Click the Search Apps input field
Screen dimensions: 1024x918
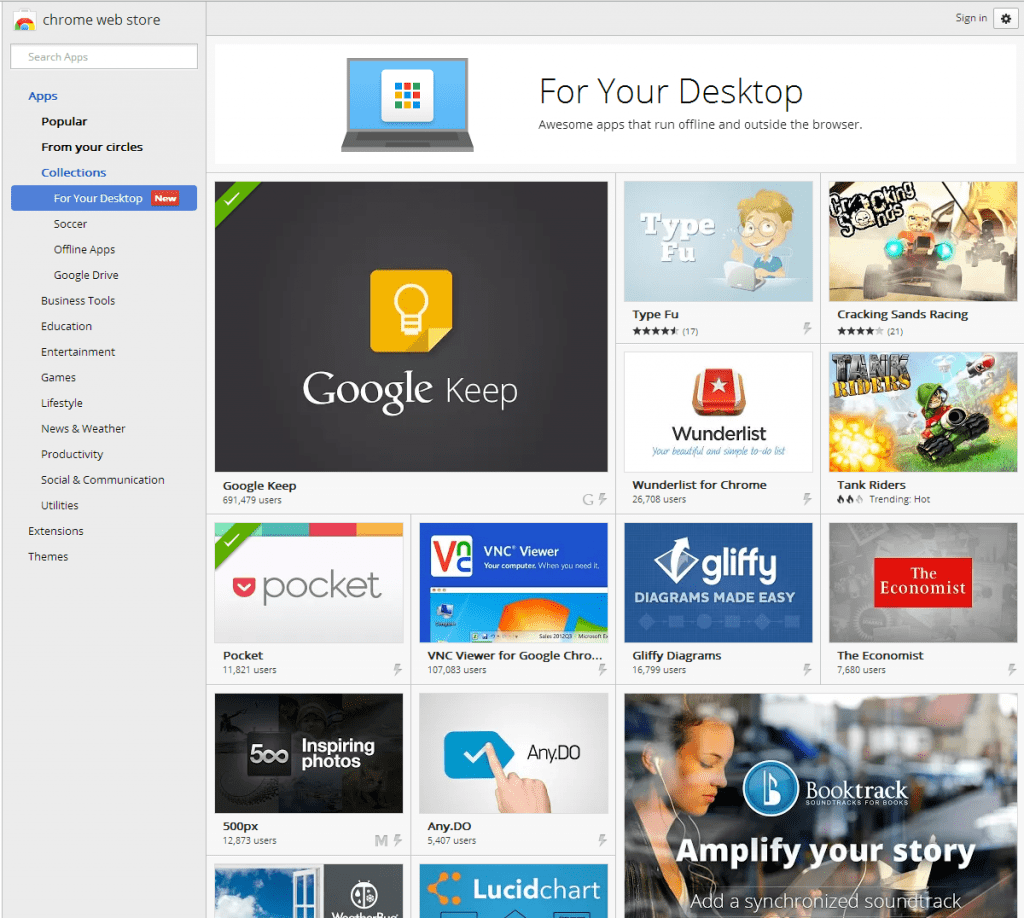pos(103,57)
